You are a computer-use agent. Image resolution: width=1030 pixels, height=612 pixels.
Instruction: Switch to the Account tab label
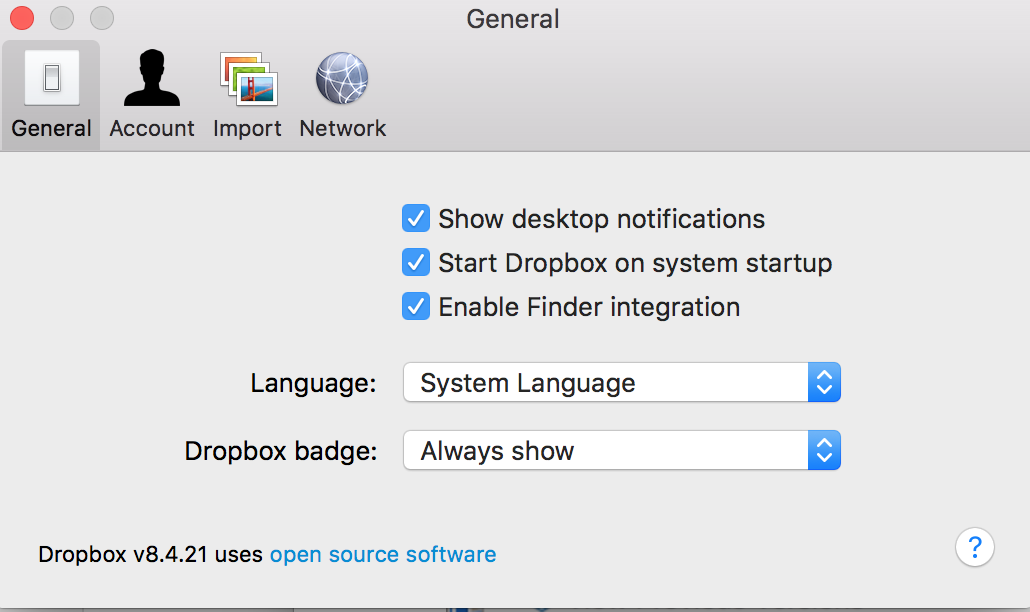[152, 129]
